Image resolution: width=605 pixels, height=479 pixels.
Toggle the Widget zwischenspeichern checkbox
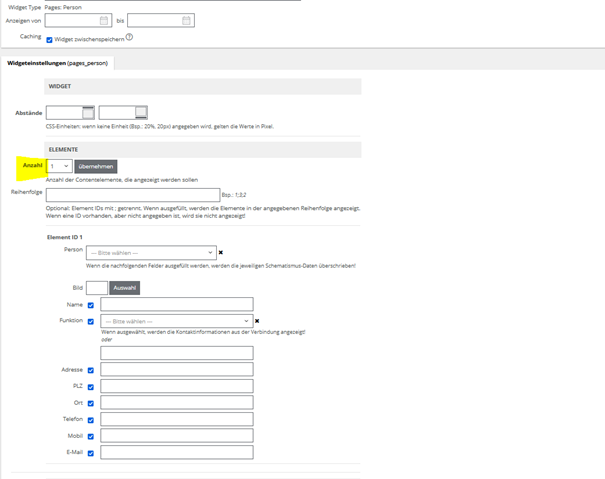50,40
